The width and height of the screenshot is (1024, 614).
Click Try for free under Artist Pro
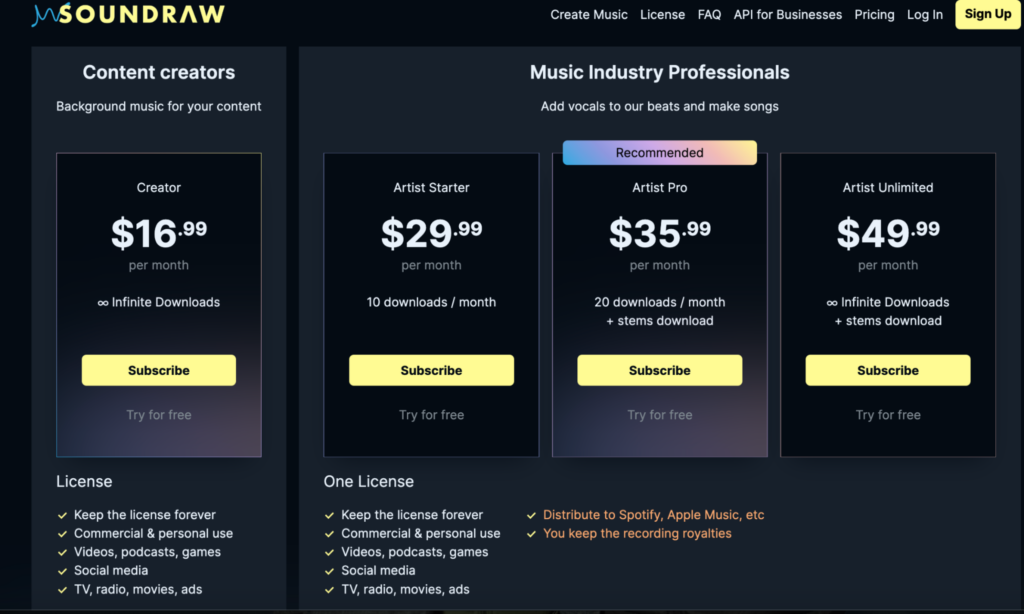pos(660,415)
